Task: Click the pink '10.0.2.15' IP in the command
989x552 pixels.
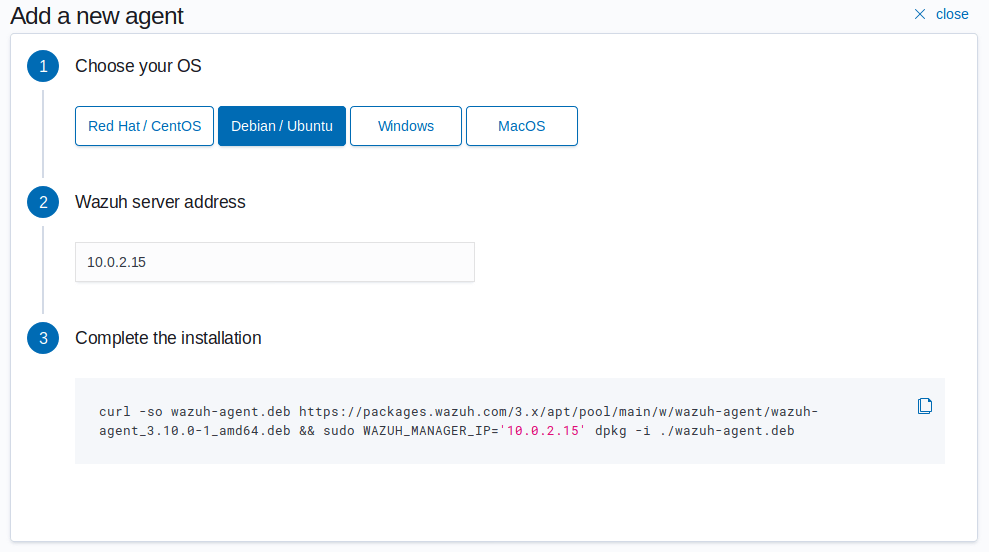Action: pos(543,431)
